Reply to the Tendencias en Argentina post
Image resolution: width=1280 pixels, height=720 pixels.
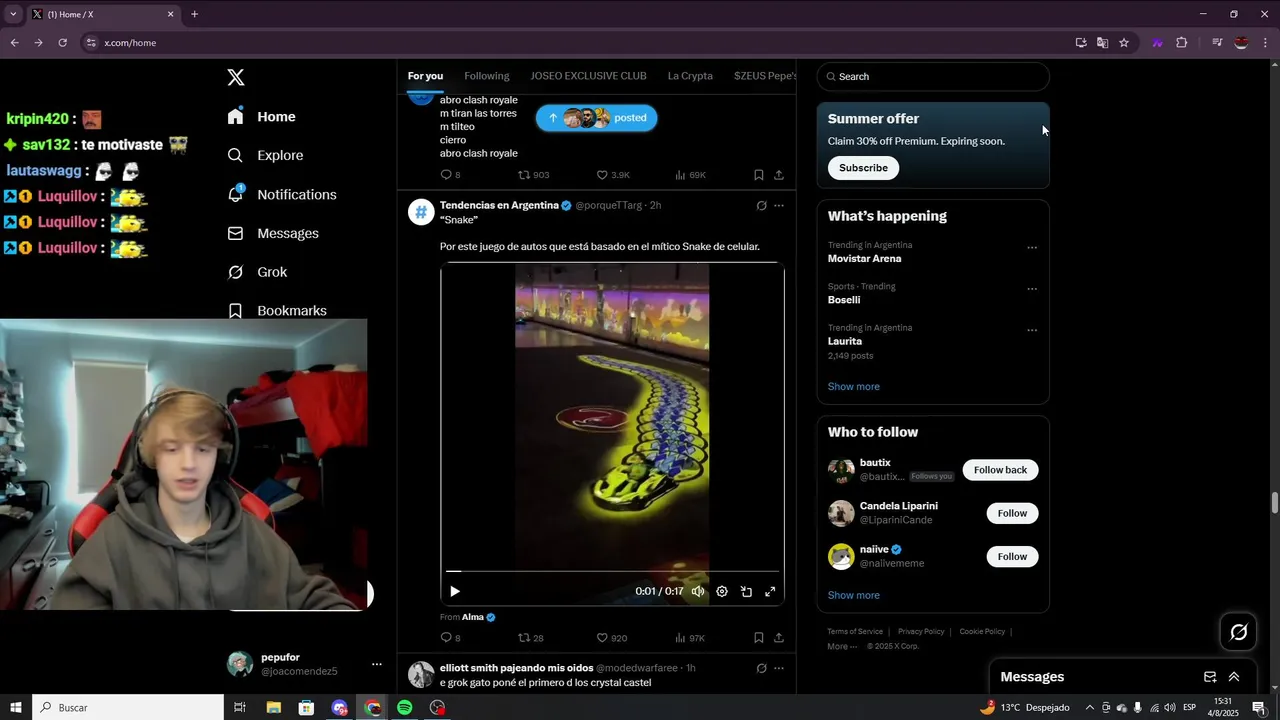[x=450, y=638]
